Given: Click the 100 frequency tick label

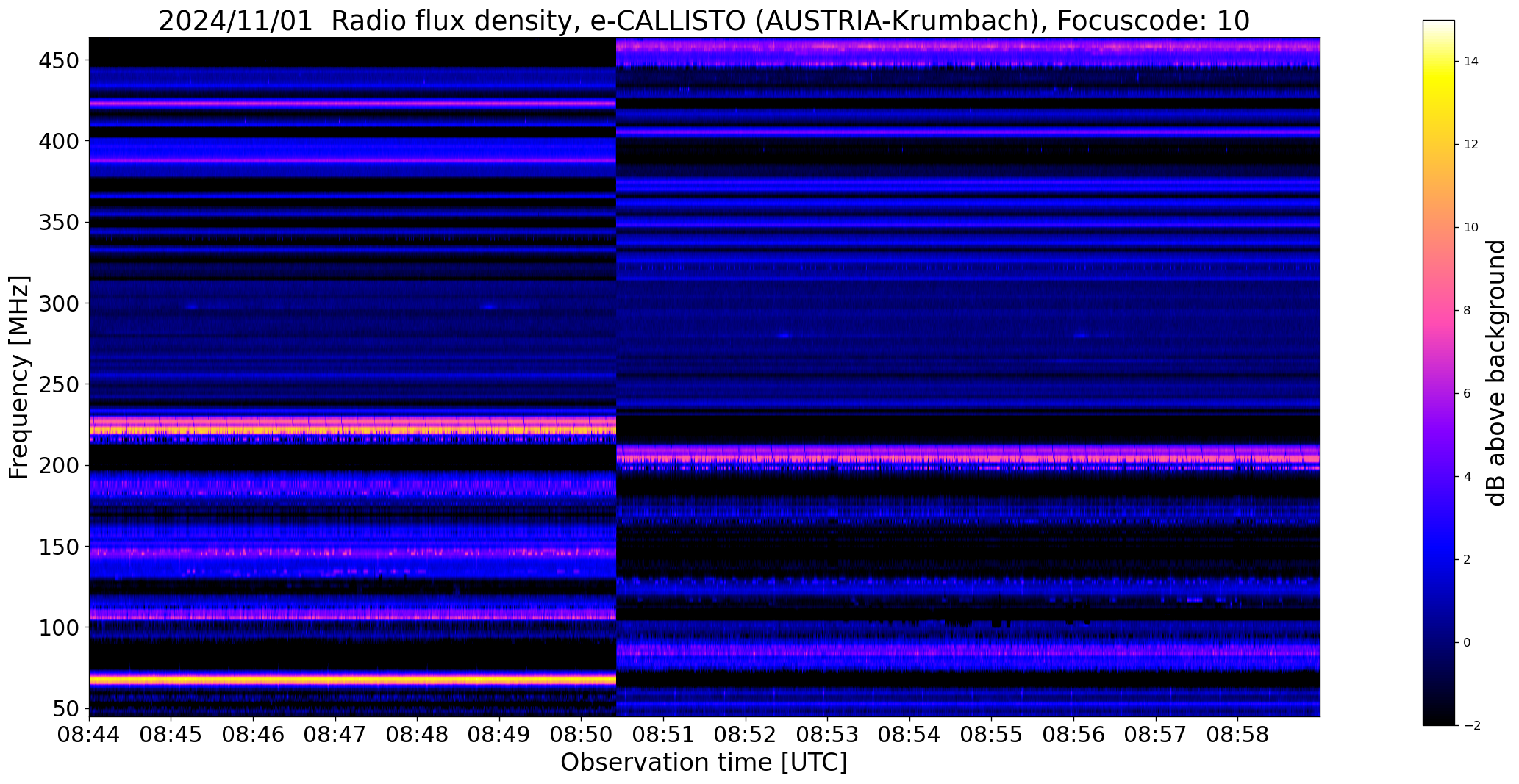Looking at the screenshot, I should tap(60, 628).
